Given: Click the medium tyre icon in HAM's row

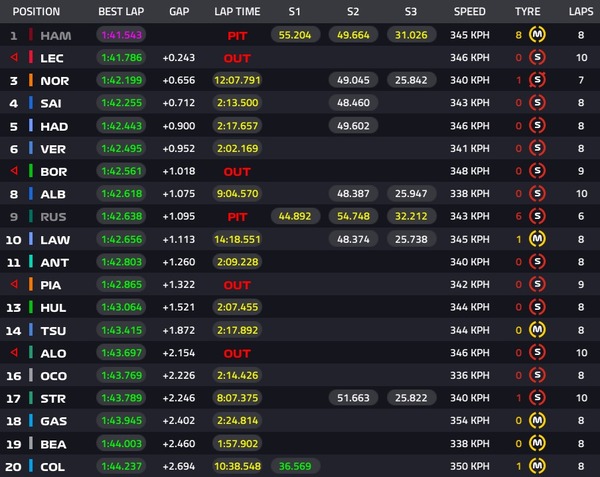Looking at the screenshot, I should (x=537, y=35).
